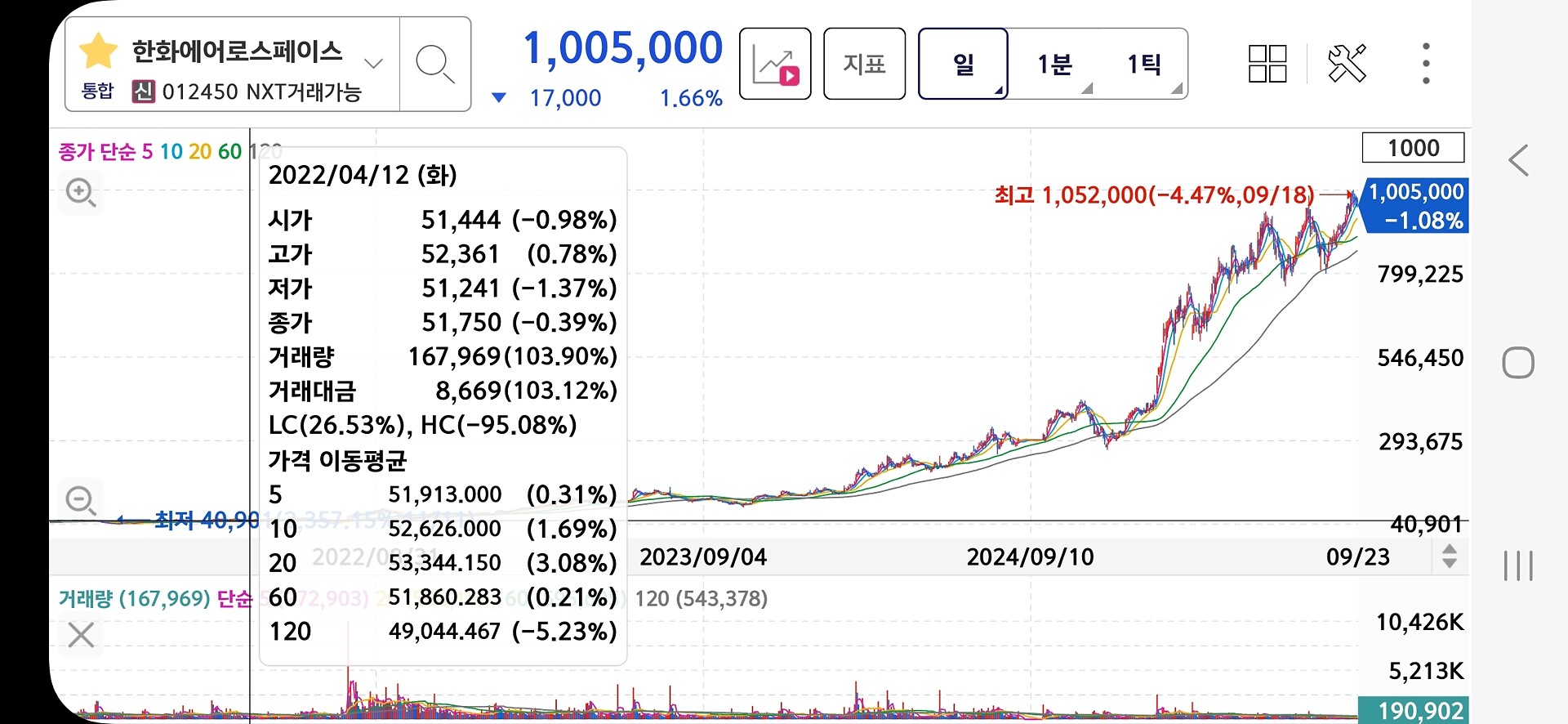Screen dimensions: 1568x724
Task: Click the 1000 candle count field
Action: pos(1413,148)
